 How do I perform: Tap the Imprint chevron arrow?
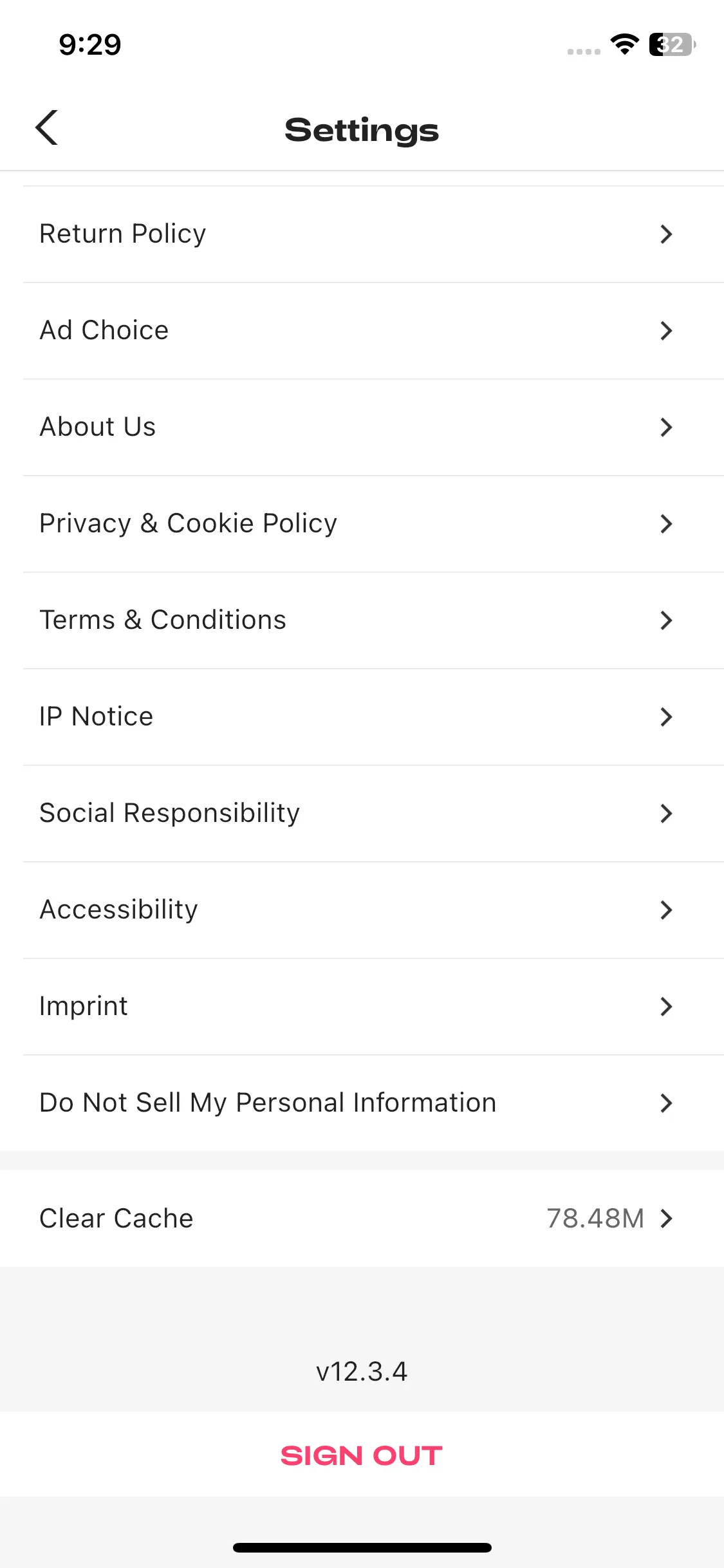click(666, 1007)
